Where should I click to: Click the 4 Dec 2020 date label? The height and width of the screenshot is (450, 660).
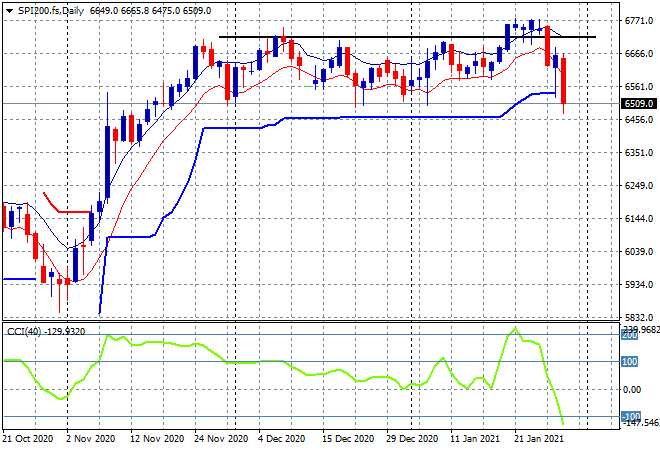click(x=282, y=439)
